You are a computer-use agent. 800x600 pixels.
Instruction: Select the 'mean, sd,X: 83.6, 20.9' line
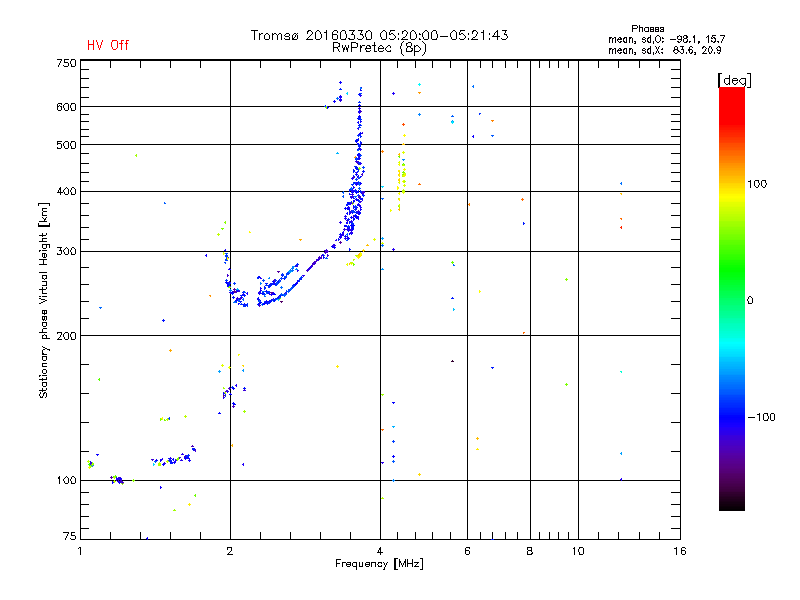(664, 50)
